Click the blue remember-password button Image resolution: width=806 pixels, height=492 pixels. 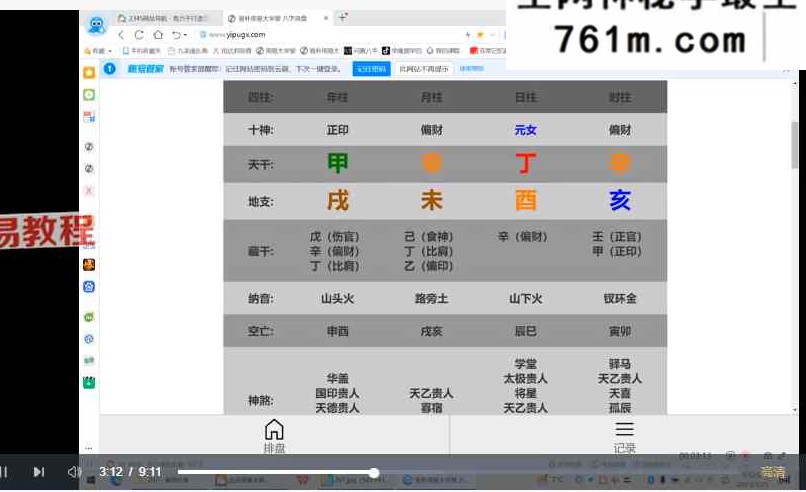pyautogui.click(x=371, y=69)
